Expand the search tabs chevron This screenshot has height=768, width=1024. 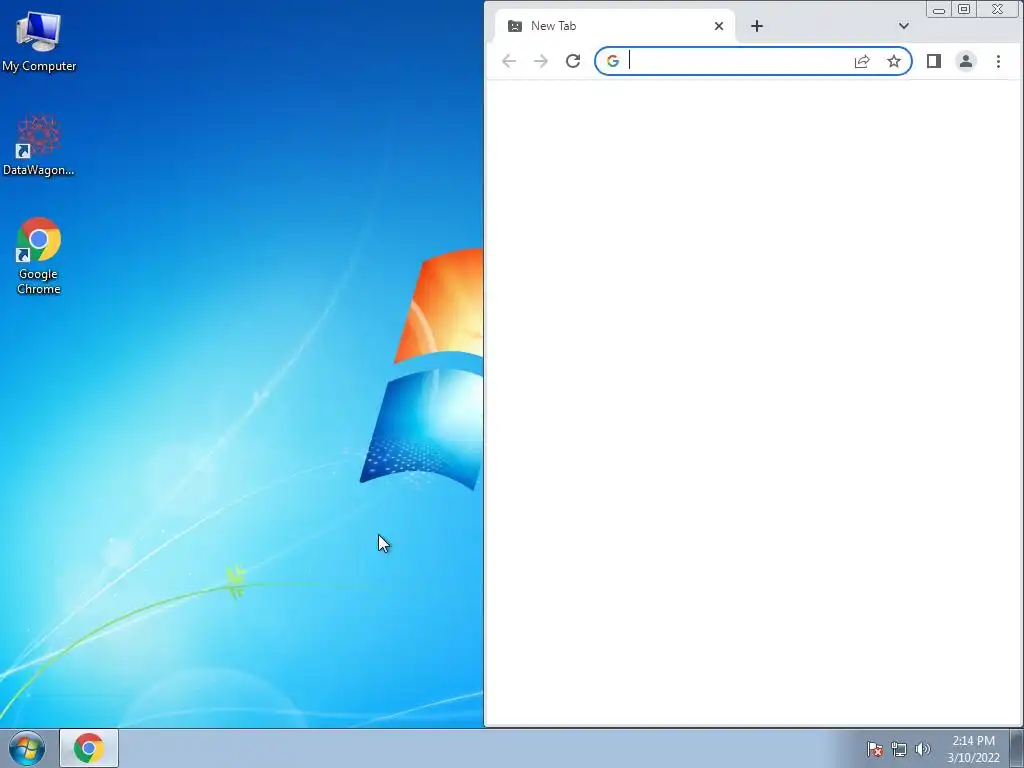tap(903, 26)
